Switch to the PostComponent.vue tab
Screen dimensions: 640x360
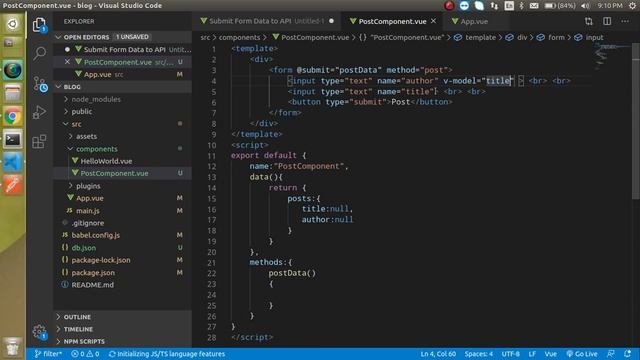(x=392, y=21)
